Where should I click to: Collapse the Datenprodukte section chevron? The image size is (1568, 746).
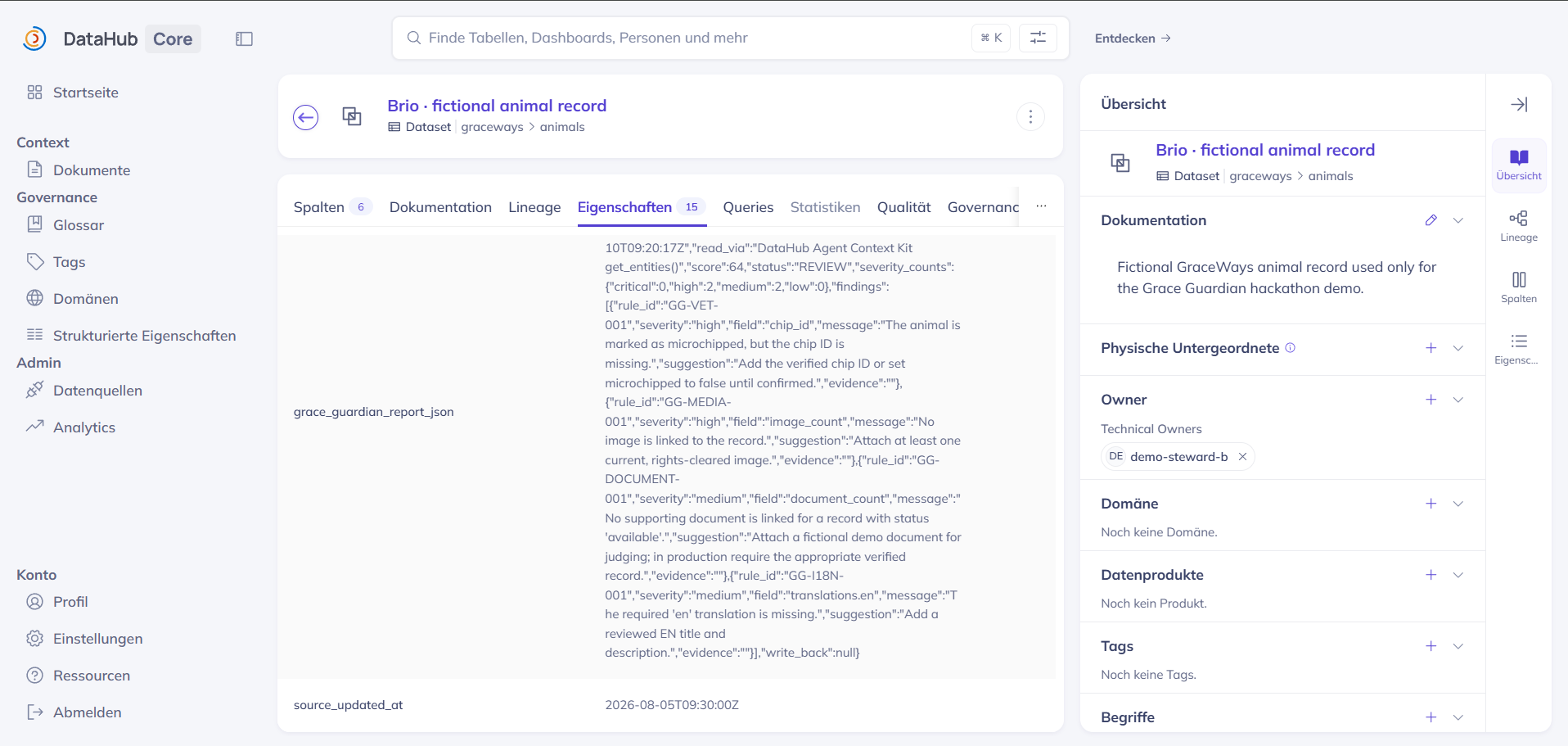point(1458,575)
